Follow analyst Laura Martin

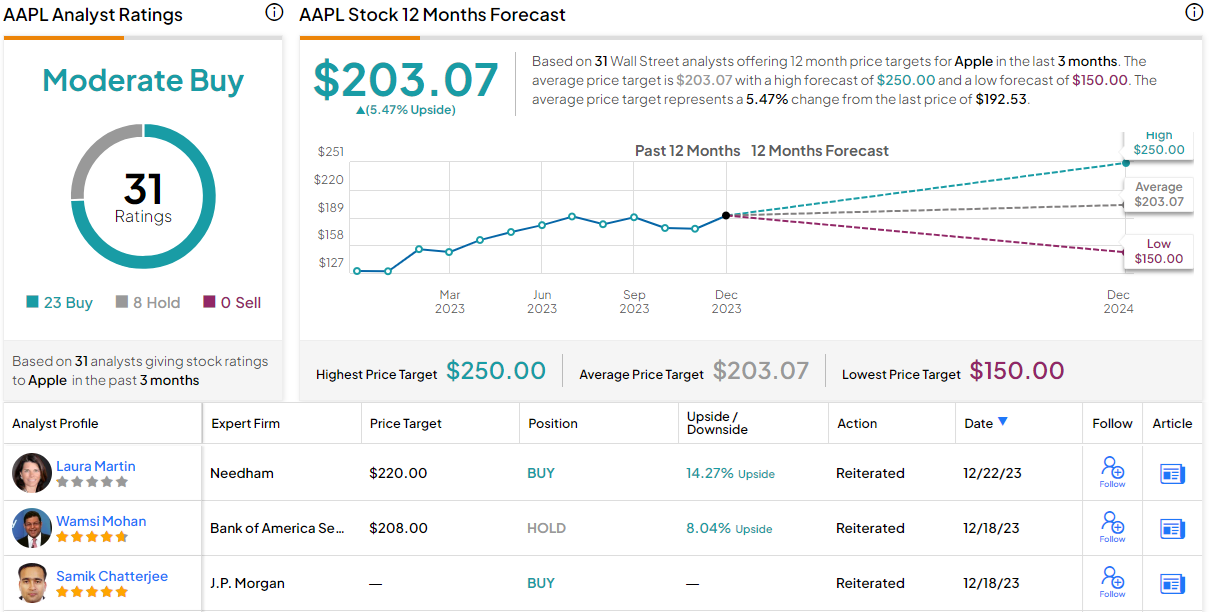pos(1112,472)
